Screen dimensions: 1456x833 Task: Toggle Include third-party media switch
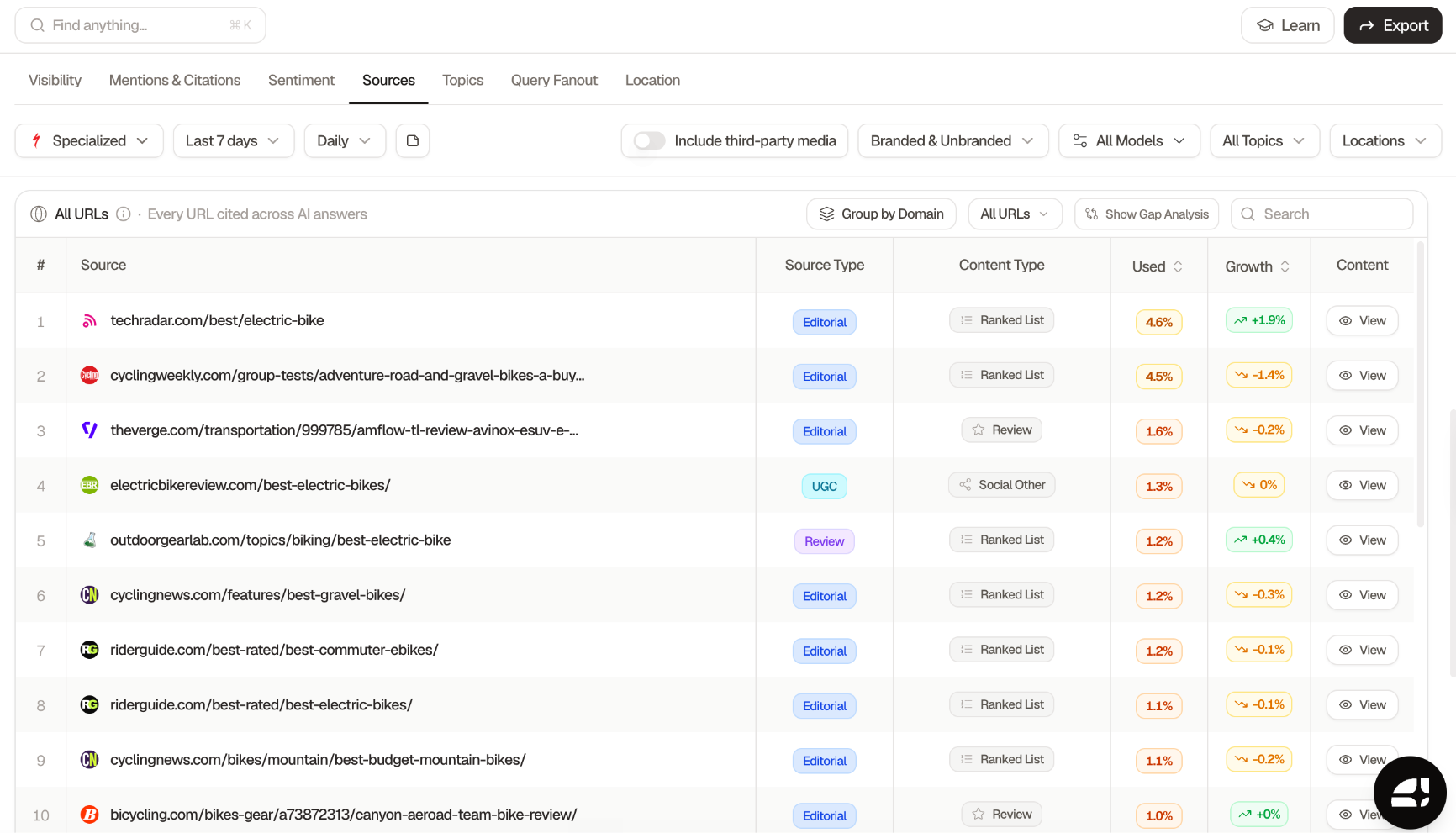[649, 140]
